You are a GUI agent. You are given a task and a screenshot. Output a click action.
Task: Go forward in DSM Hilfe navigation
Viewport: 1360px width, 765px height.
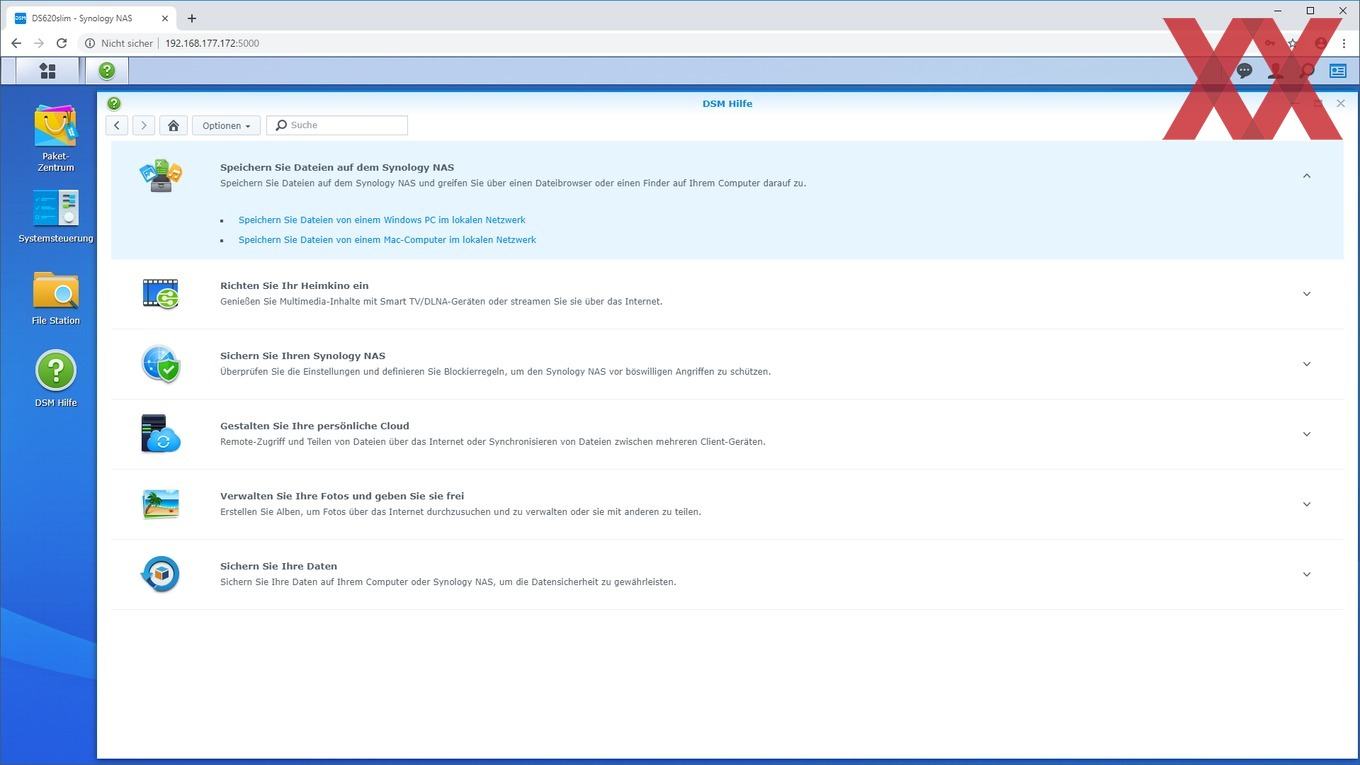[144, 125]
